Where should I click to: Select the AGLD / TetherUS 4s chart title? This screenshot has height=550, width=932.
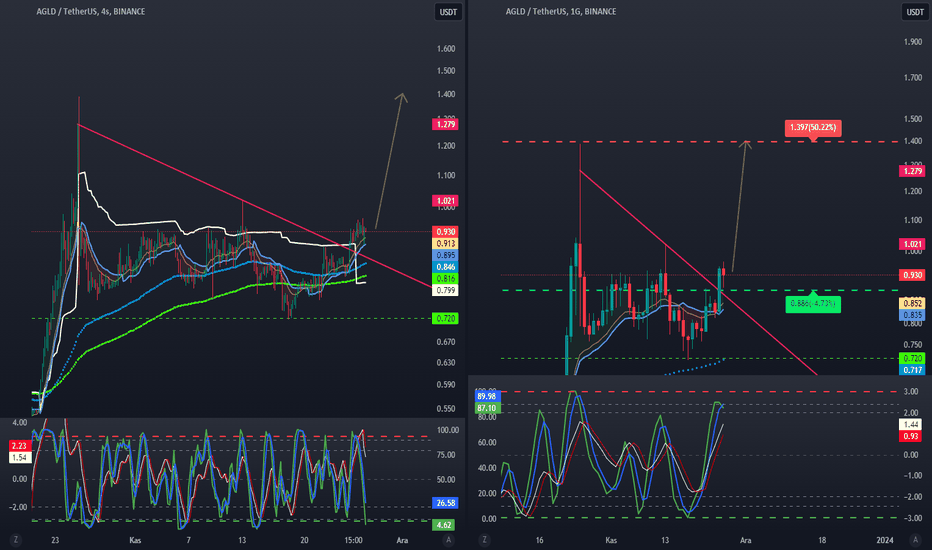pyautogui.click(x=90, y=11)
